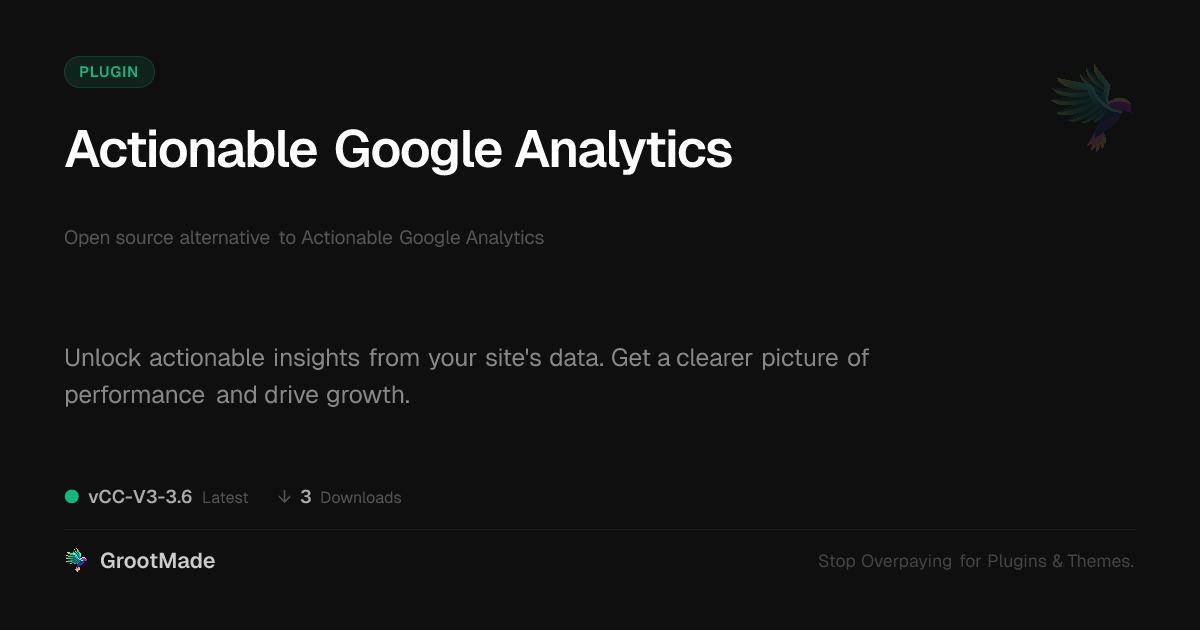Click "Plugins" in the footer tagline
The width and height of the screenshot is (1200, 630).
pos(1016,562)
